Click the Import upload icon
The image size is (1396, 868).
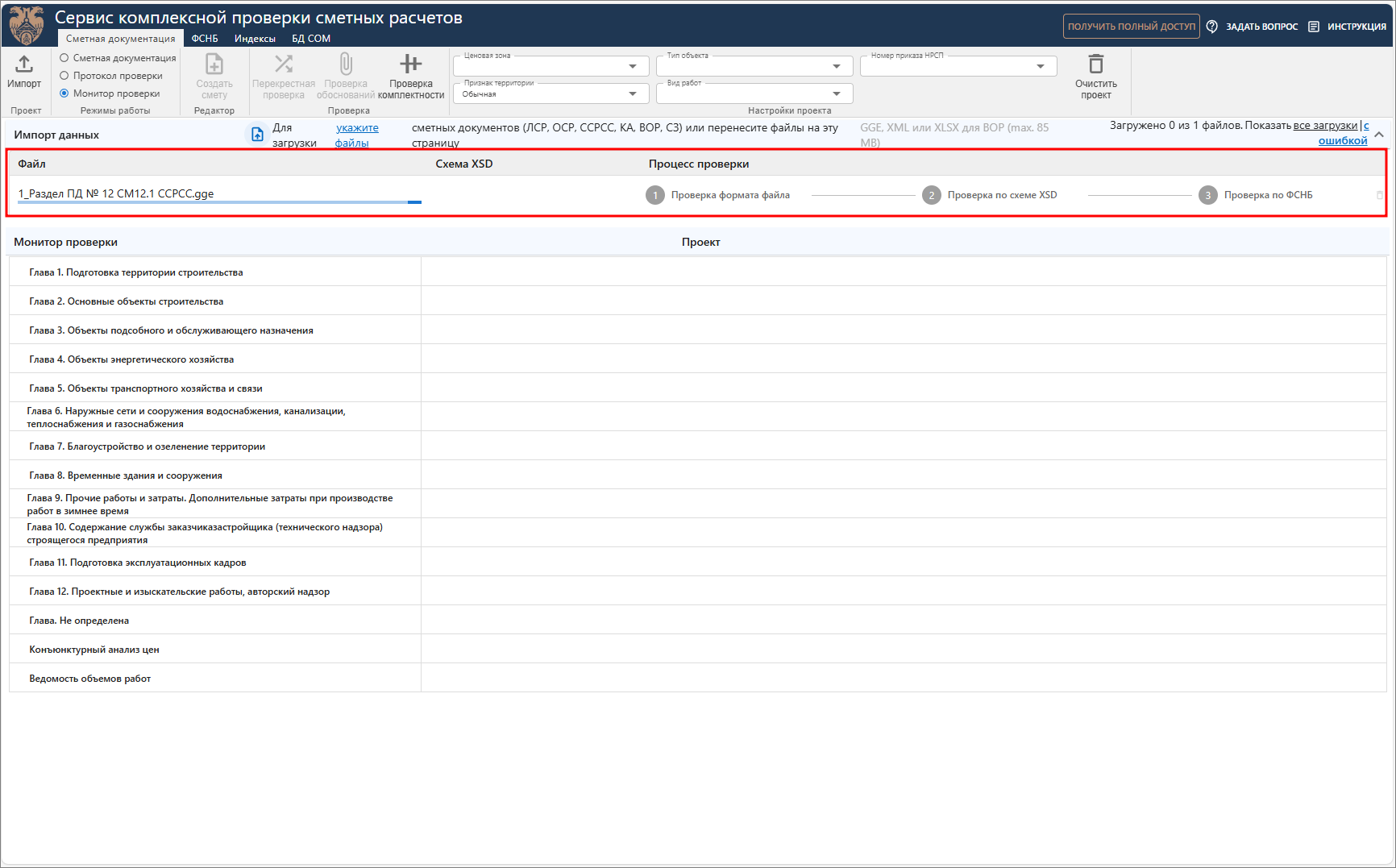24,64
